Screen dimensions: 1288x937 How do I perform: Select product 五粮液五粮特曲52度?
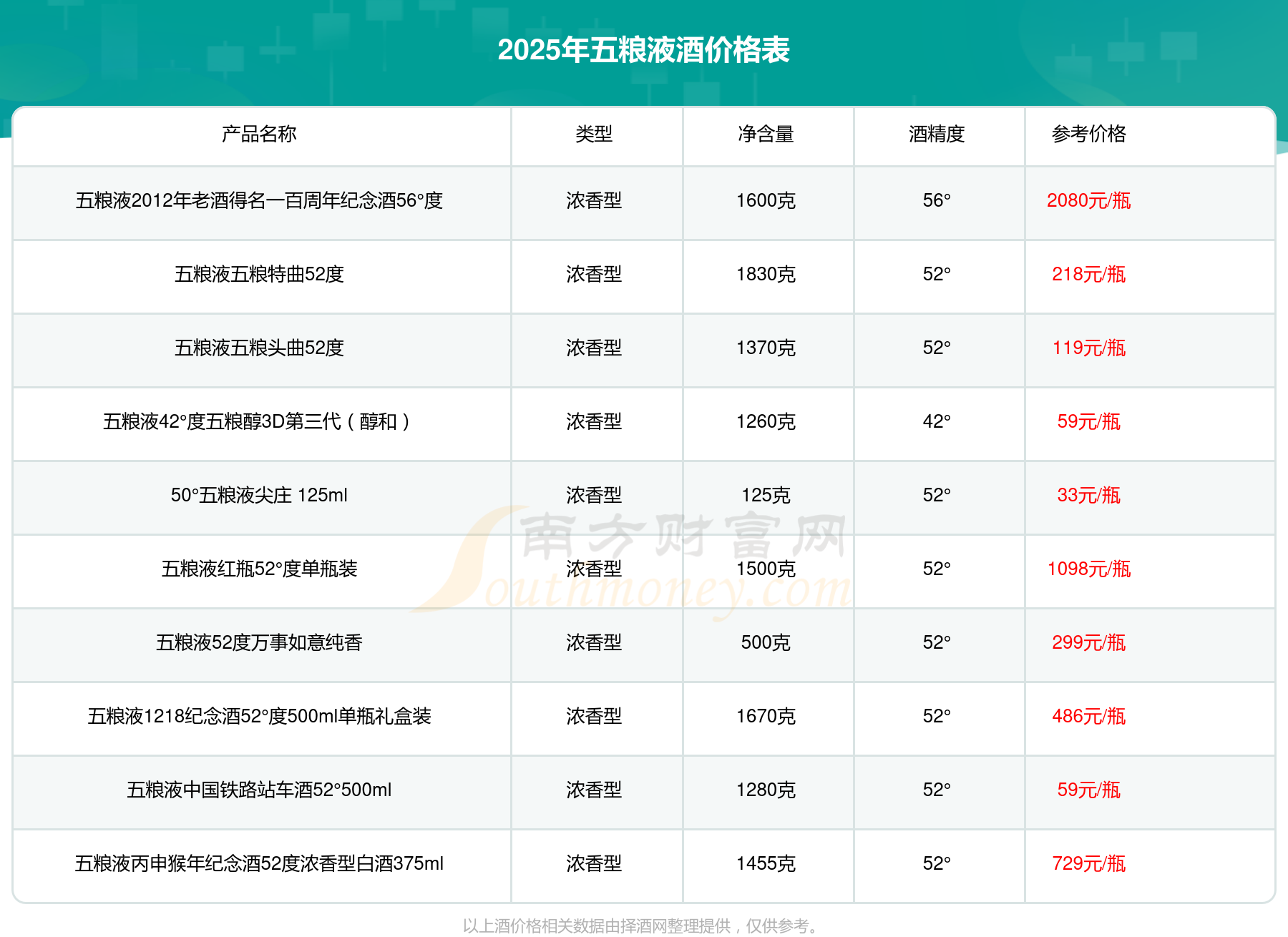259,274
